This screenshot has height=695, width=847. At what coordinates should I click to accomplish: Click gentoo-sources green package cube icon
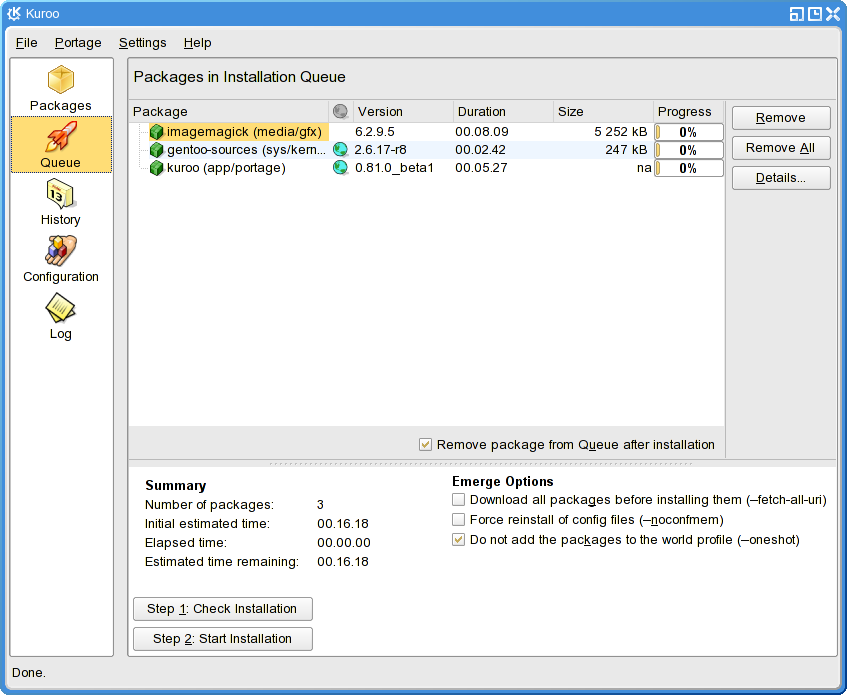[157, 150]
